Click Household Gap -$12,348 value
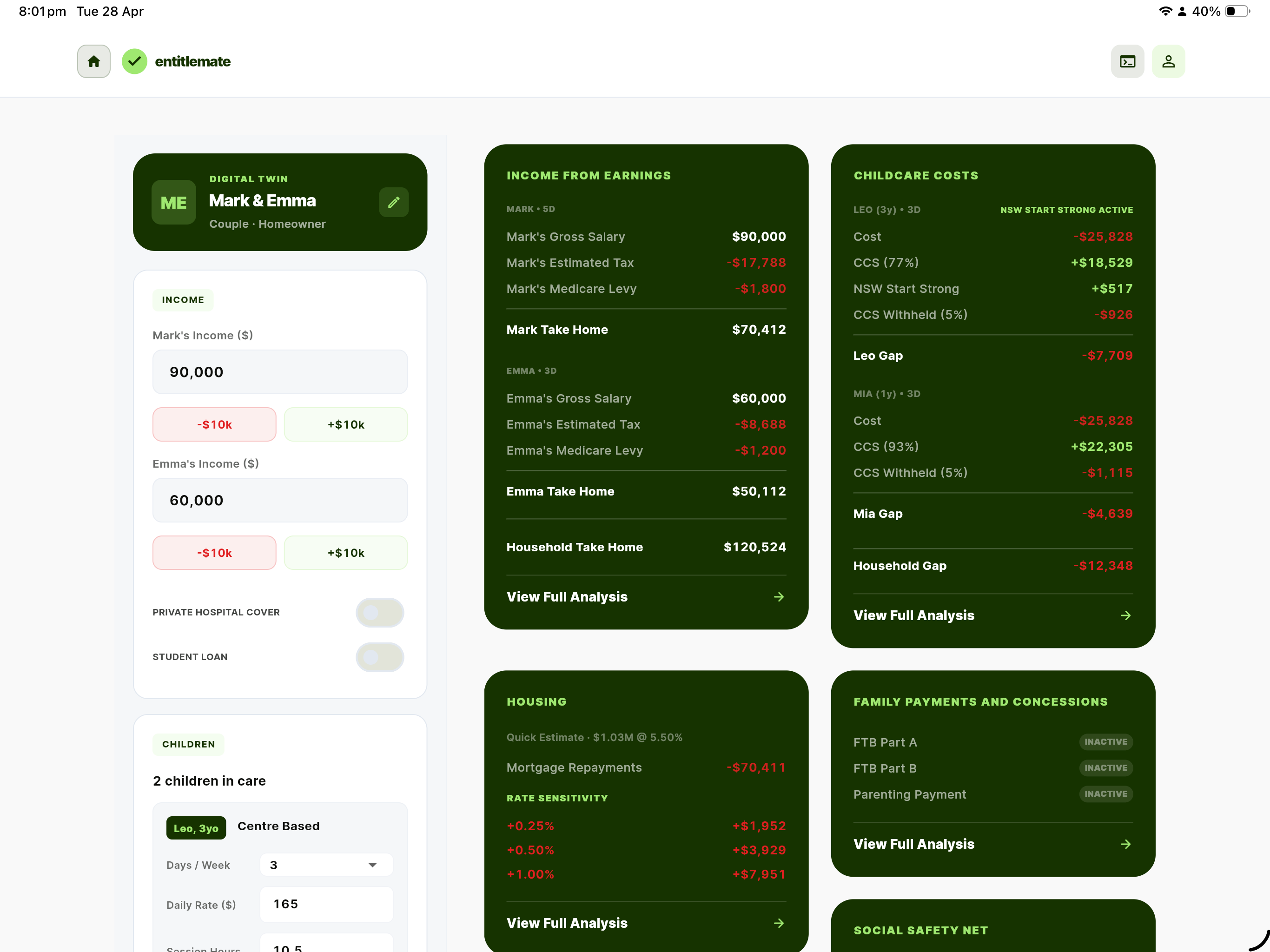Viewport: 1270px width, 952px height. pyautogui.click(x=1103, y=566)
